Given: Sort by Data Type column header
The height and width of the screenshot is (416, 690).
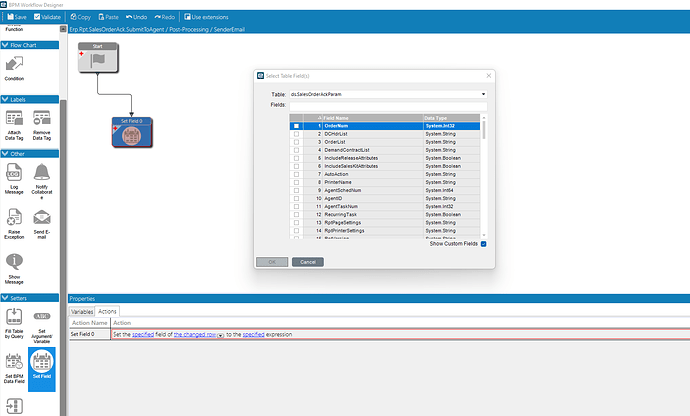Looking at the screenshot, I should click(x=451, y=118).
